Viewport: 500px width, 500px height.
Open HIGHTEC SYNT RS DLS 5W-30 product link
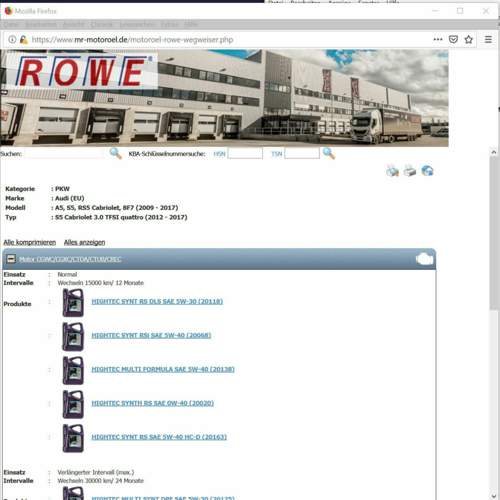point(157,301)
